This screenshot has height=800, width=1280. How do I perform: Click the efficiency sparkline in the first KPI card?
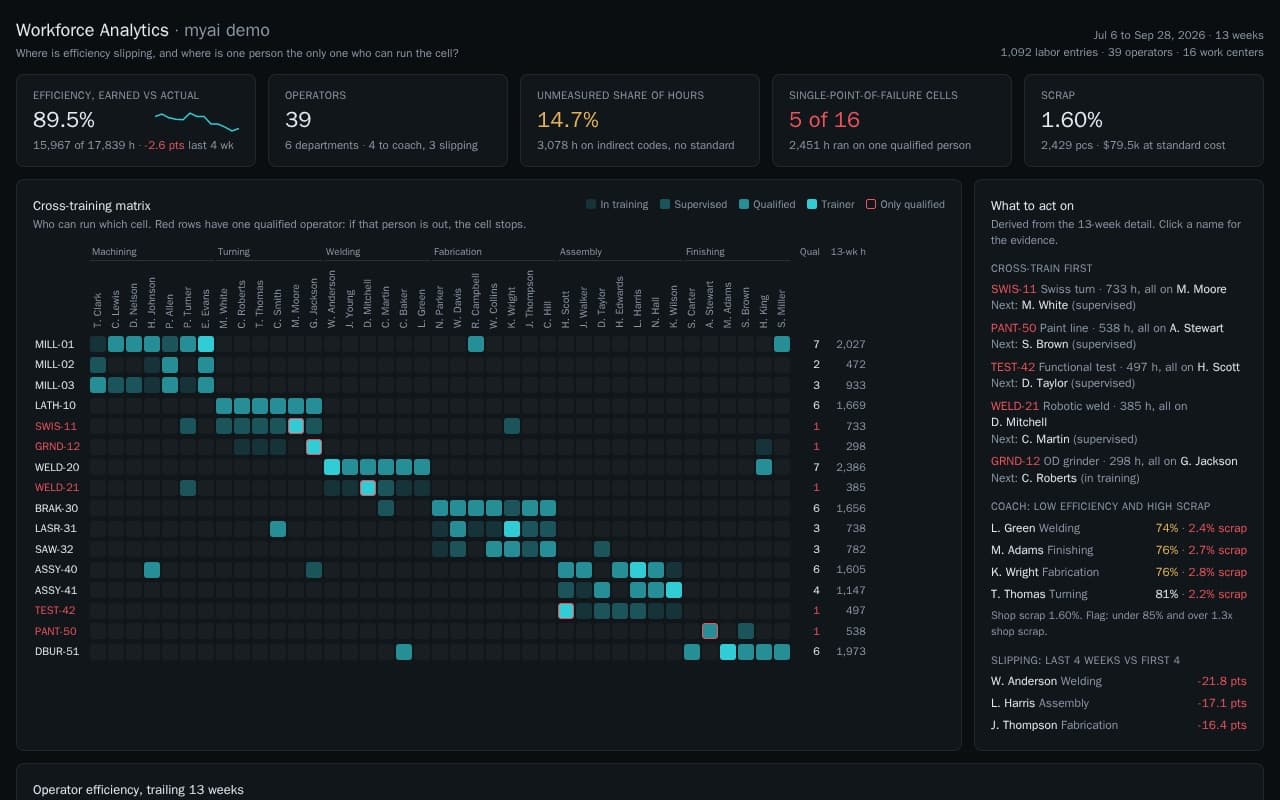(x=197, y=121)
